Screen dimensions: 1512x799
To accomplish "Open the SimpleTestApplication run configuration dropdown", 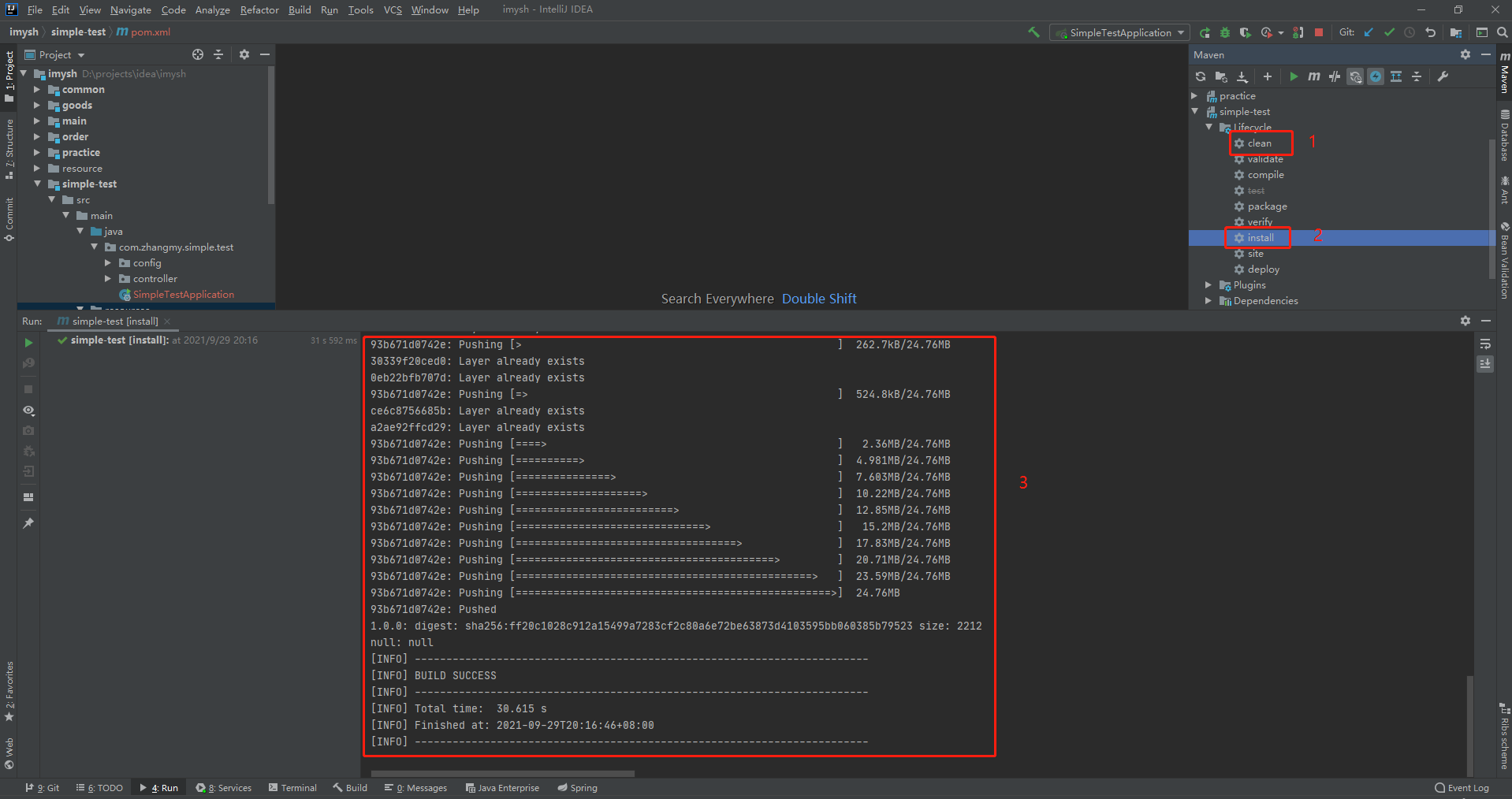I will pyautogui.click(x=1119, y=32).
